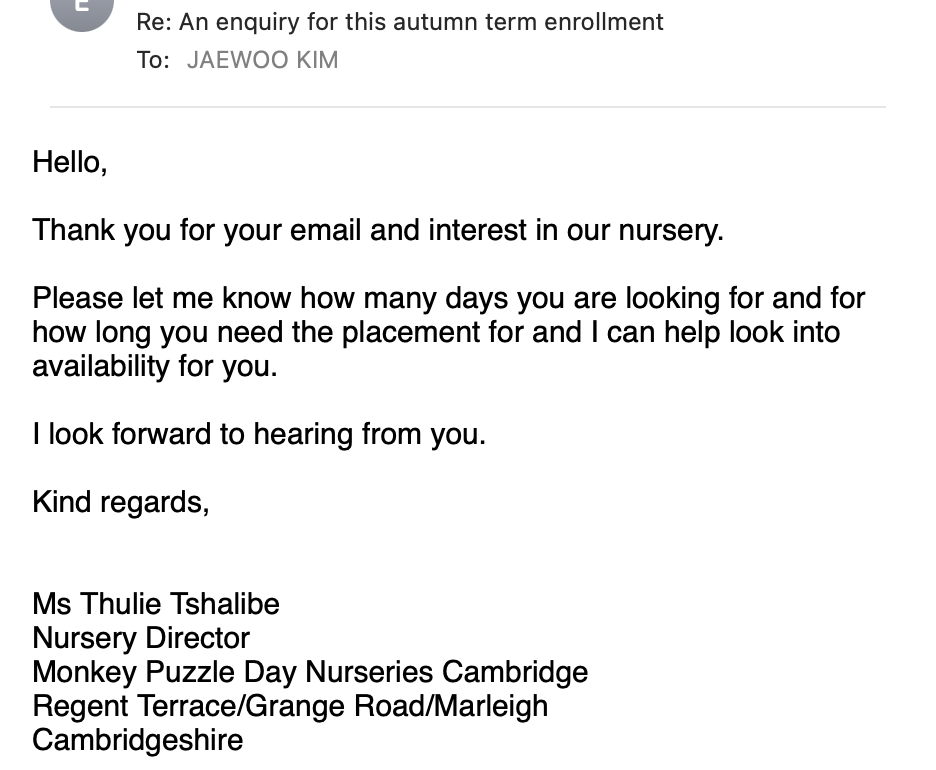Click the "Cambridgeshire" line
Screen dimensions: 936x770
(138, 740)
